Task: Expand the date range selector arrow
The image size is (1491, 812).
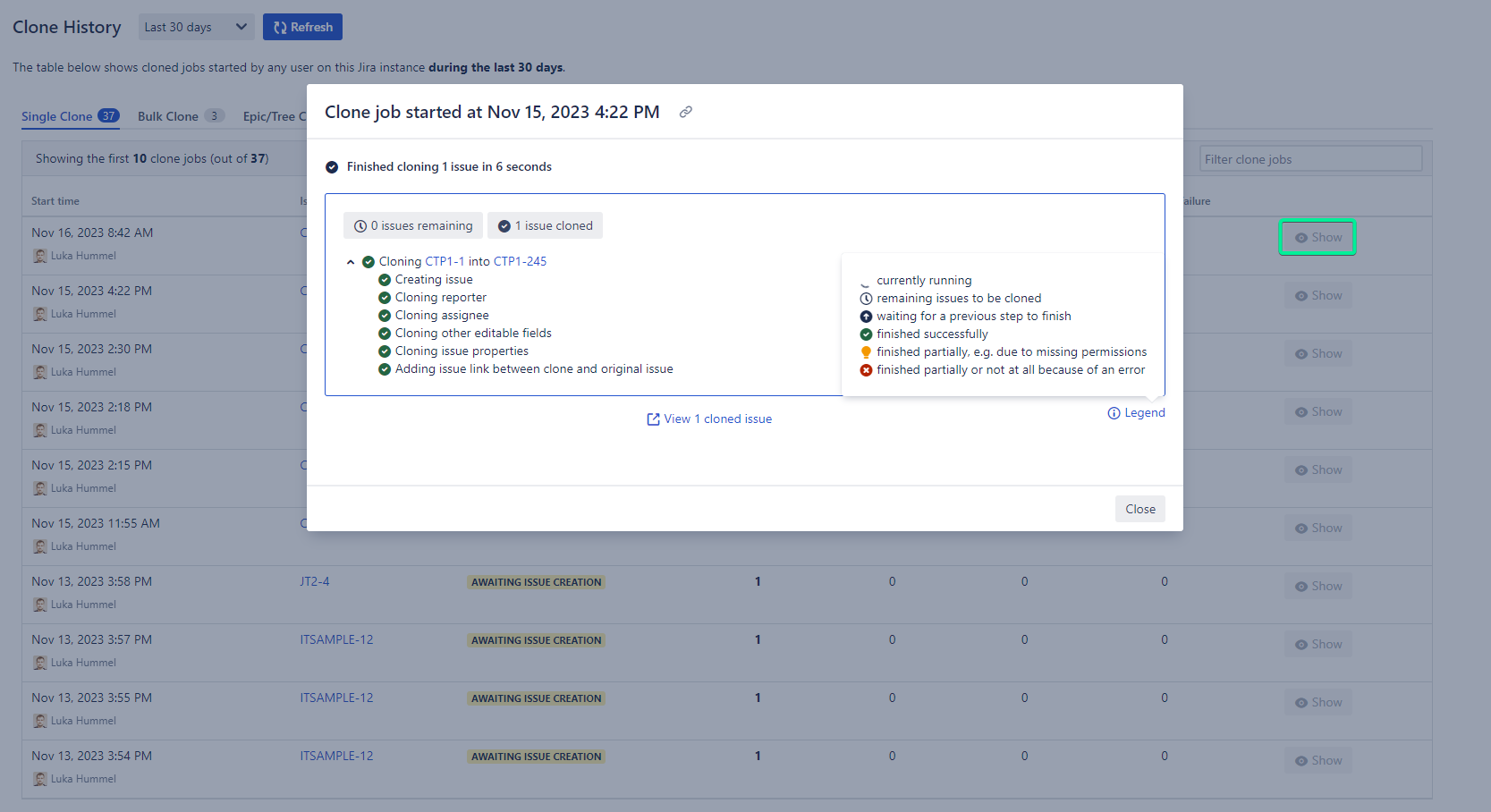Action: point(241,27)
